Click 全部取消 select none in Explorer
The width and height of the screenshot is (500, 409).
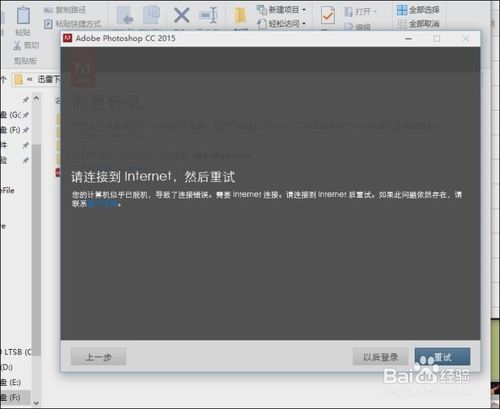coord(418,24)
